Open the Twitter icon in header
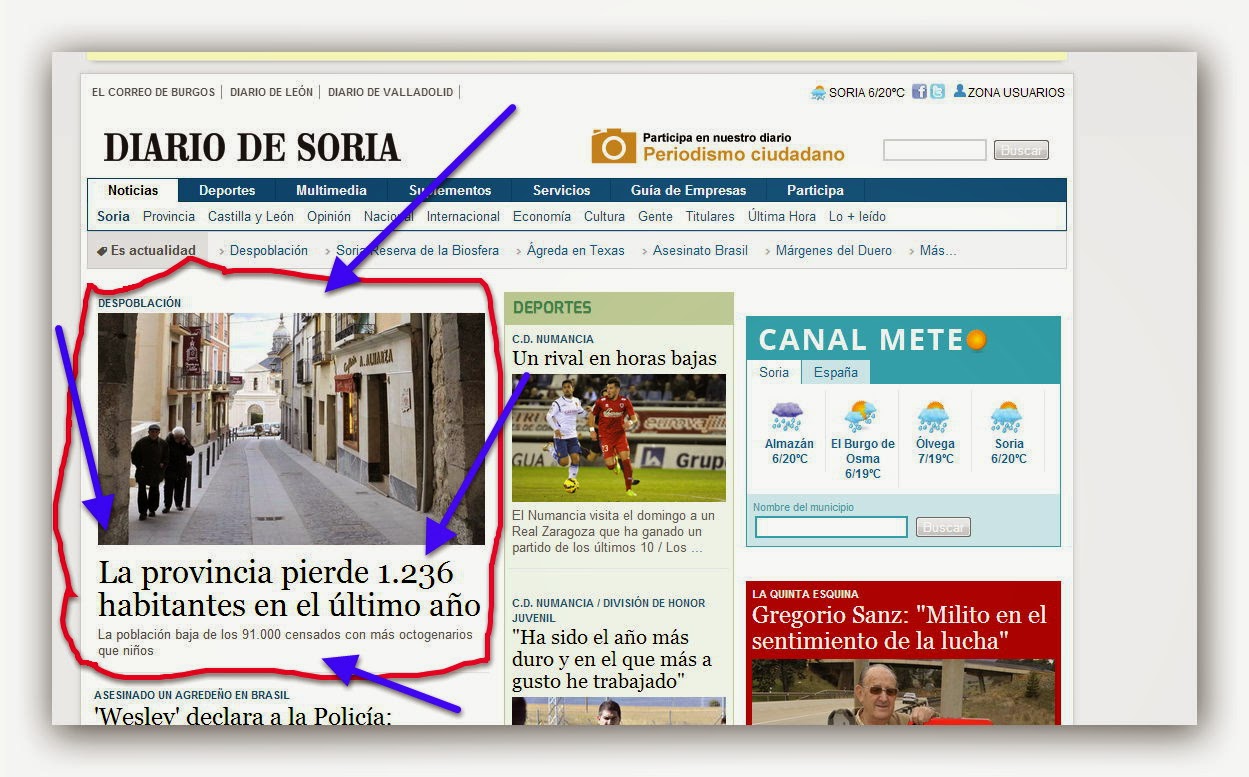Image resolution: width=1249 pixels, height=777 pixels. point(937,92)
